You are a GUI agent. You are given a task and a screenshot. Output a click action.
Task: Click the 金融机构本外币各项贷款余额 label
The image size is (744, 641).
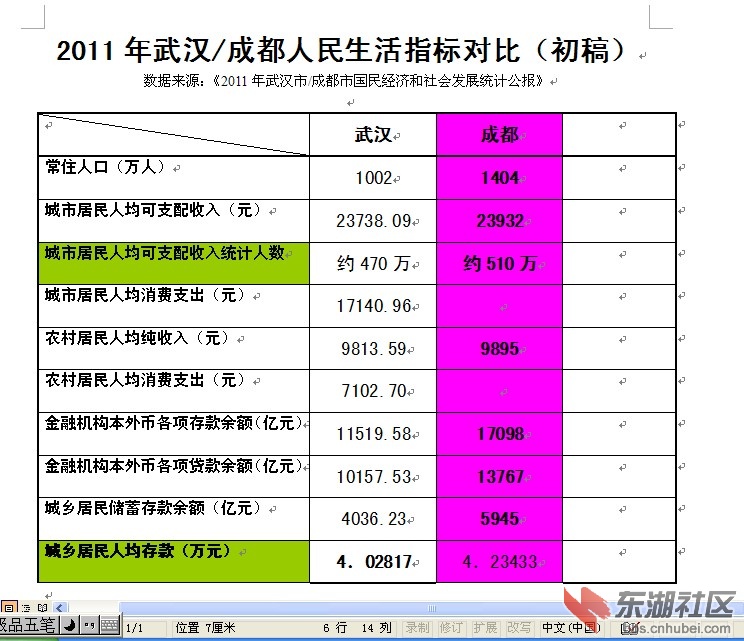173,466
